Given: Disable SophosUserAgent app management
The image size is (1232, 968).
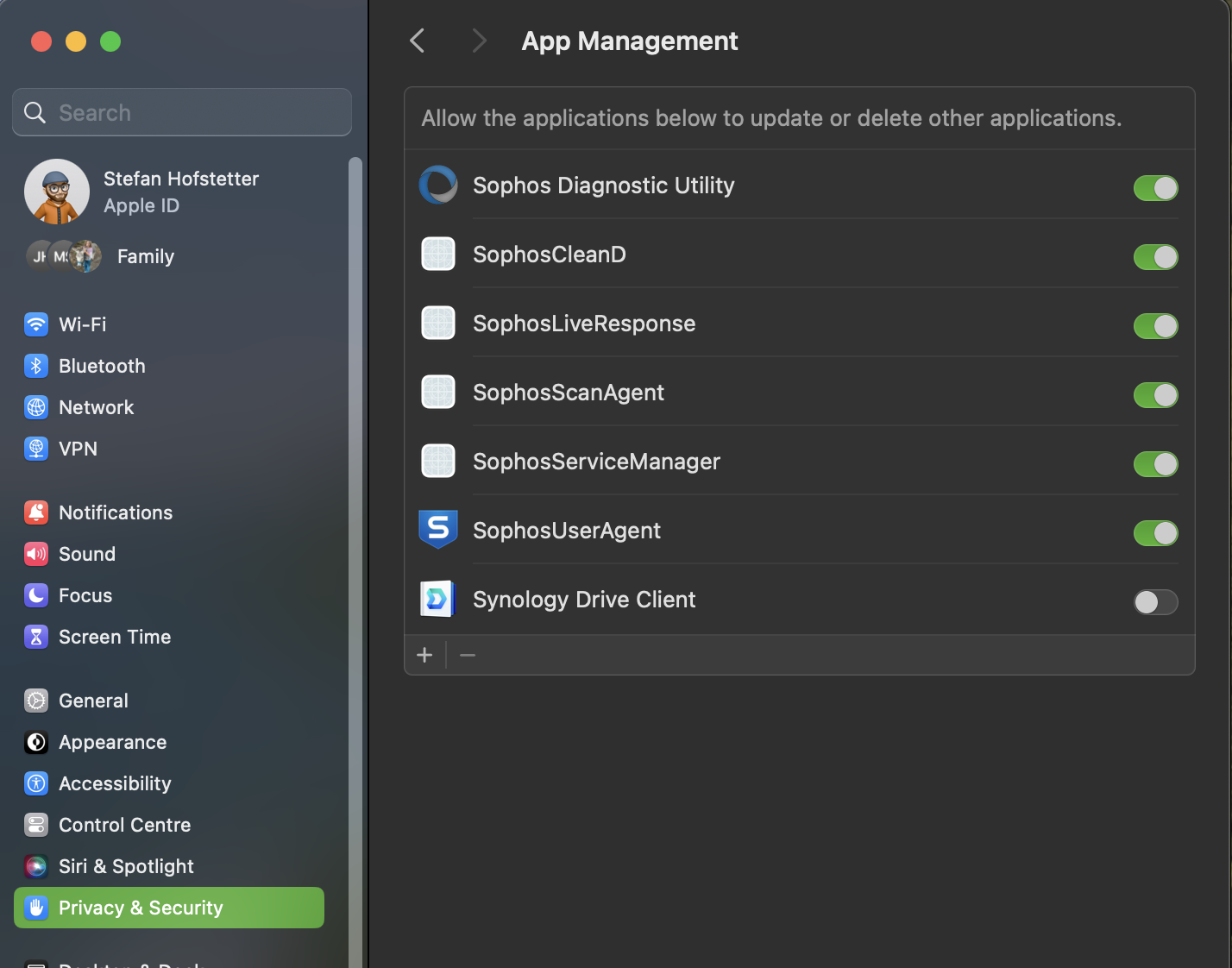Looking at the screenshot, I should pos(1155,533).
